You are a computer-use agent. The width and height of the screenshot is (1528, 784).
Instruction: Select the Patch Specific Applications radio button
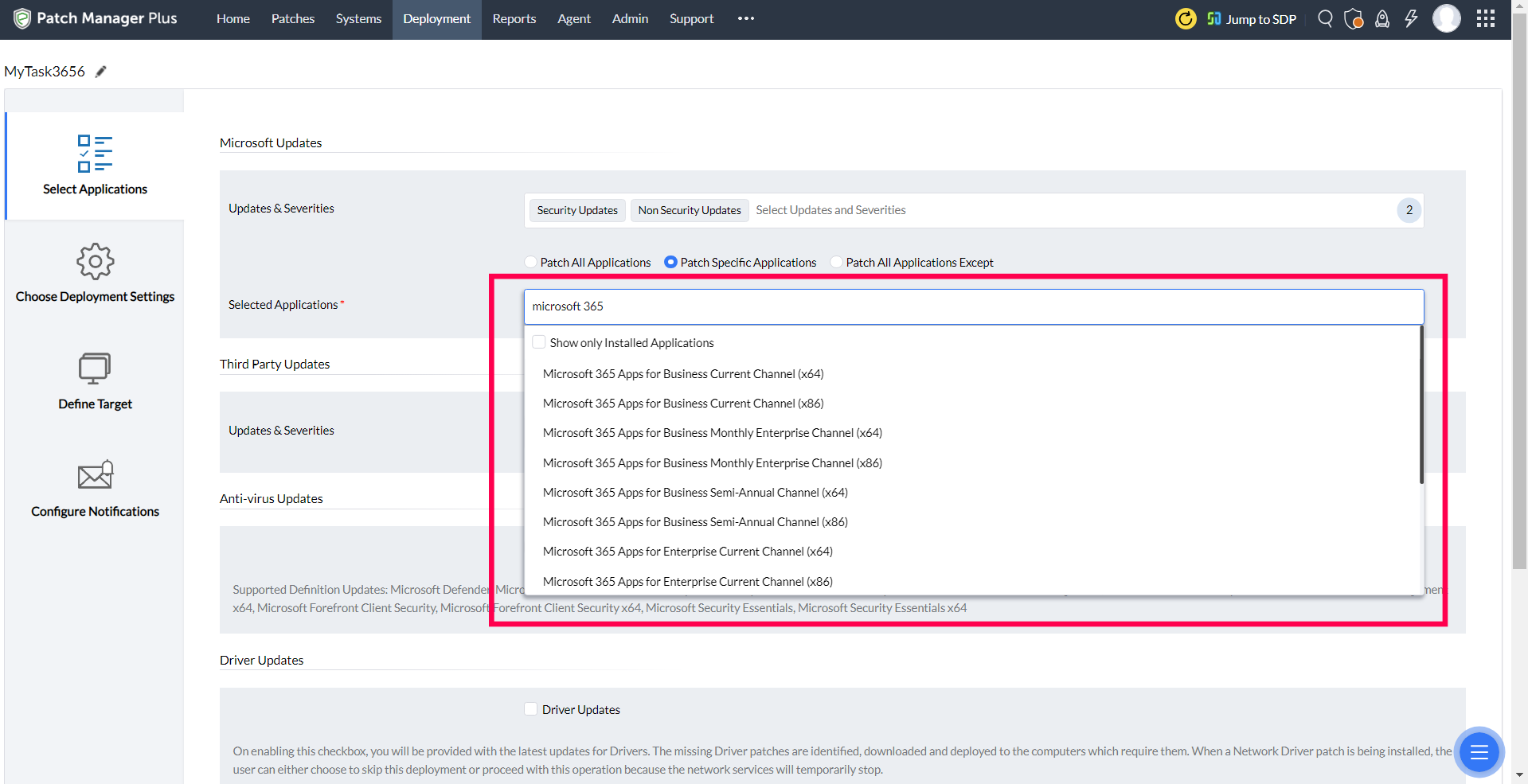click(x=671, y=262)
